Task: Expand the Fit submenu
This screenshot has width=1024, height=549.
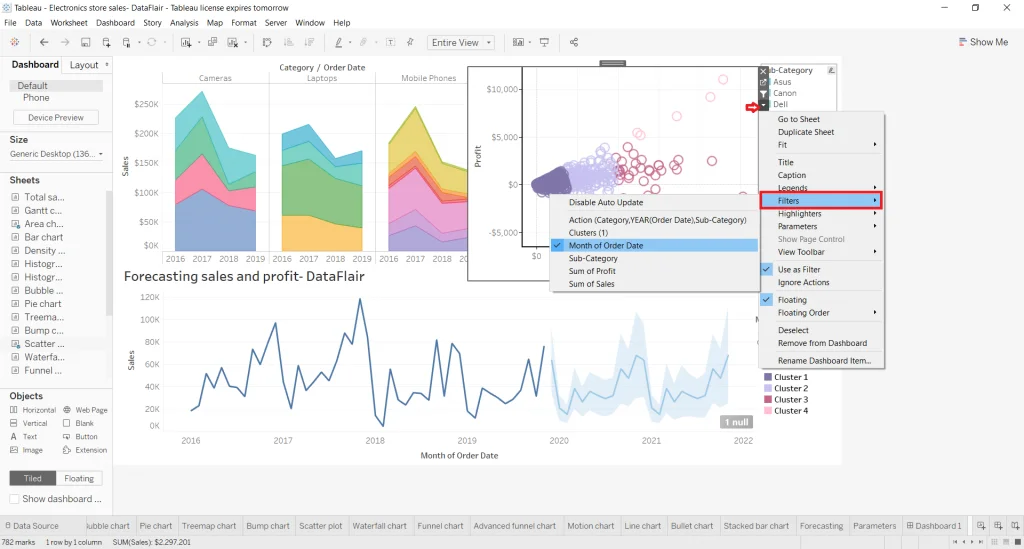Action: 822,145
